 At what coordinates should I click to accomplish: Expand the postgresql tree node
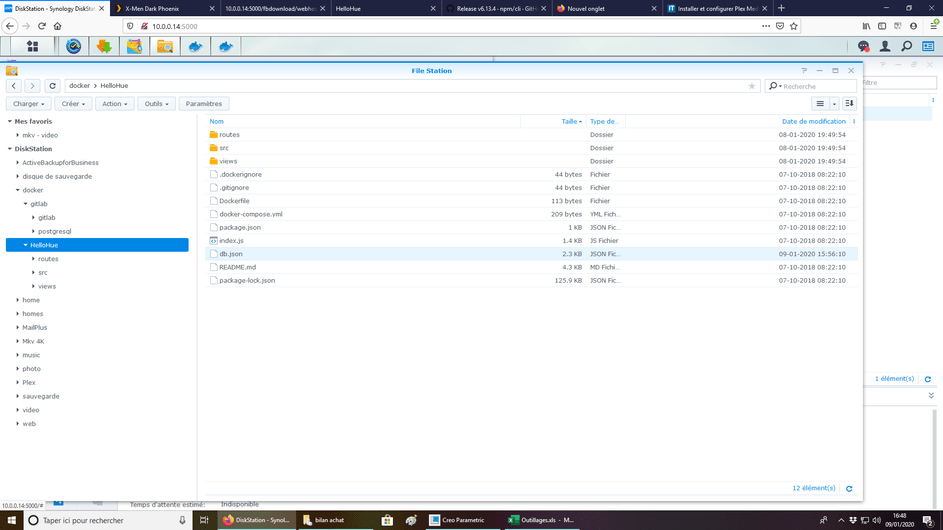pyautogui.click(x=33, y=231)
